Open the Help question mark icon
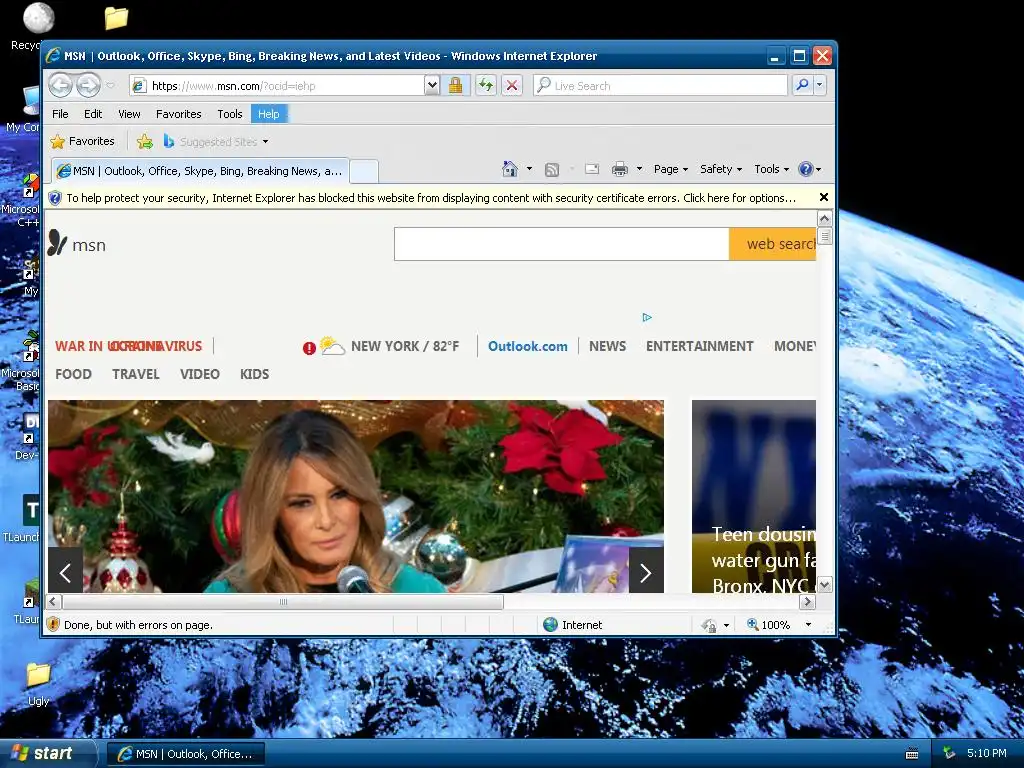Screen dimensions: 1024x768 click(x=806, y=169)
